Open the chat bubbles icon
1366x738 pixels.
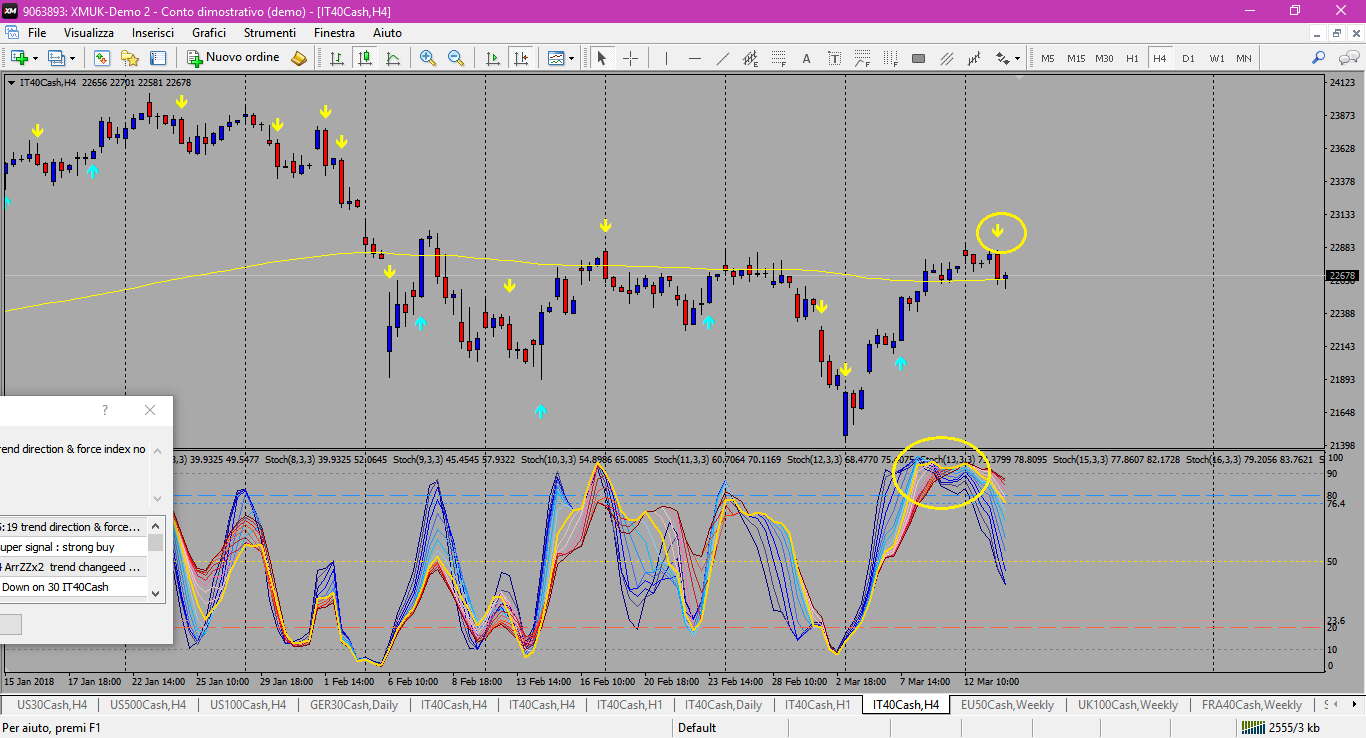1347,58
